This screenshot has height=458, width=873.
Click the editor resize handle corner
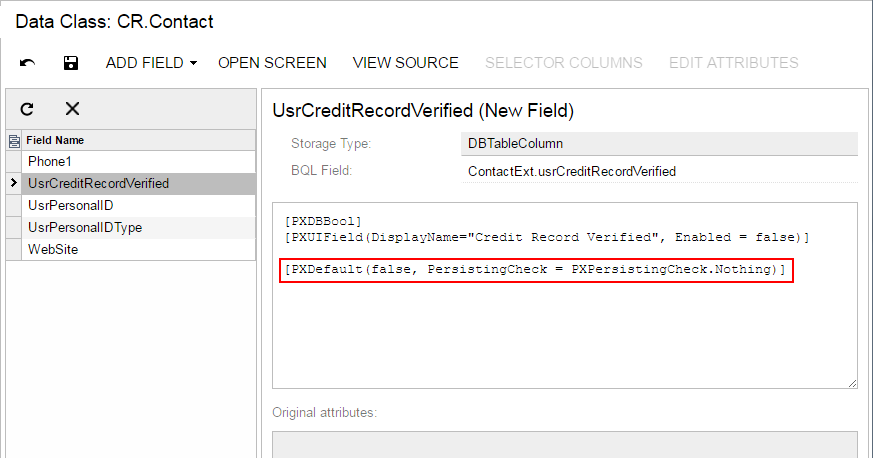[852, 383]
